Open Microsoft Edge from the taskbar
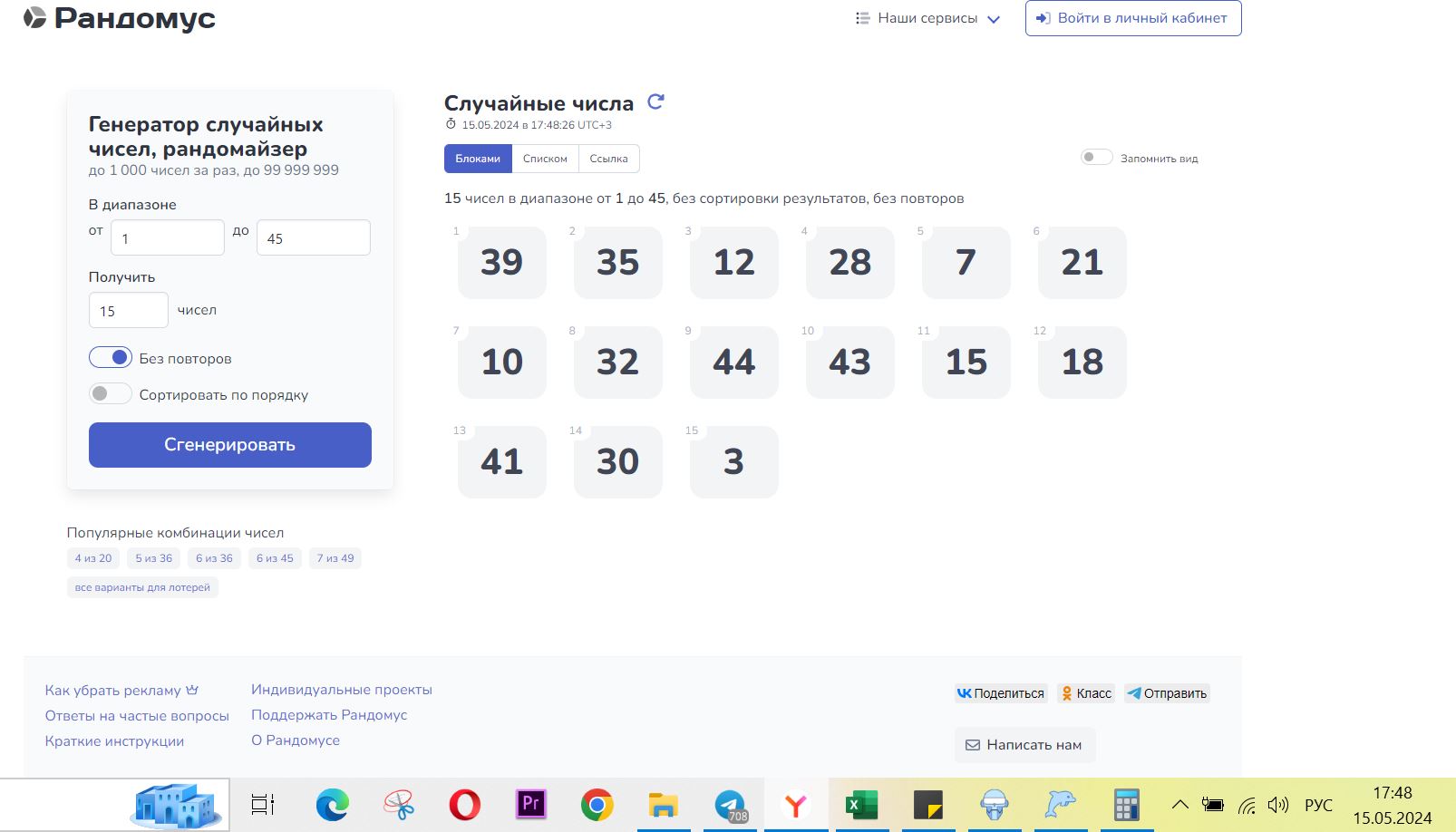The image size is (1456, 832). pyautogui.click(x=333, y=804)
